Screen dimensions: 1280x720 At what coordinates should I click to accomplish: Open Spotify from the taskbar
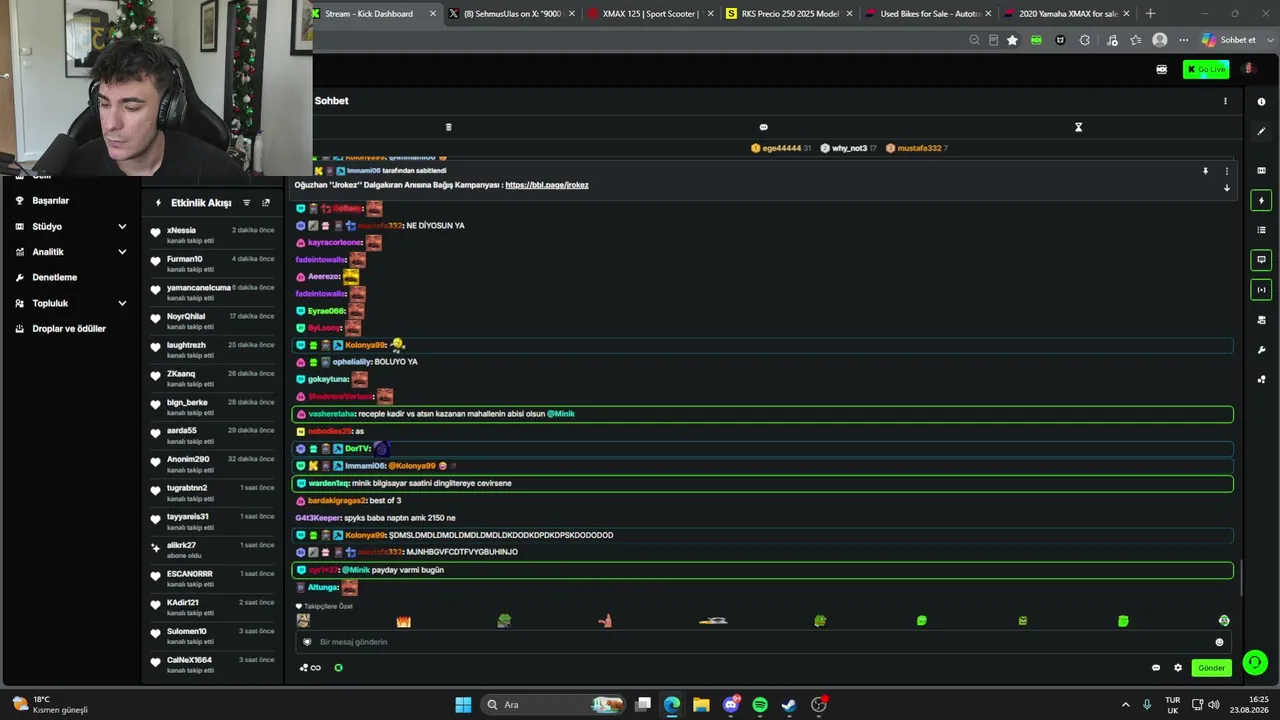pos(760,705)
